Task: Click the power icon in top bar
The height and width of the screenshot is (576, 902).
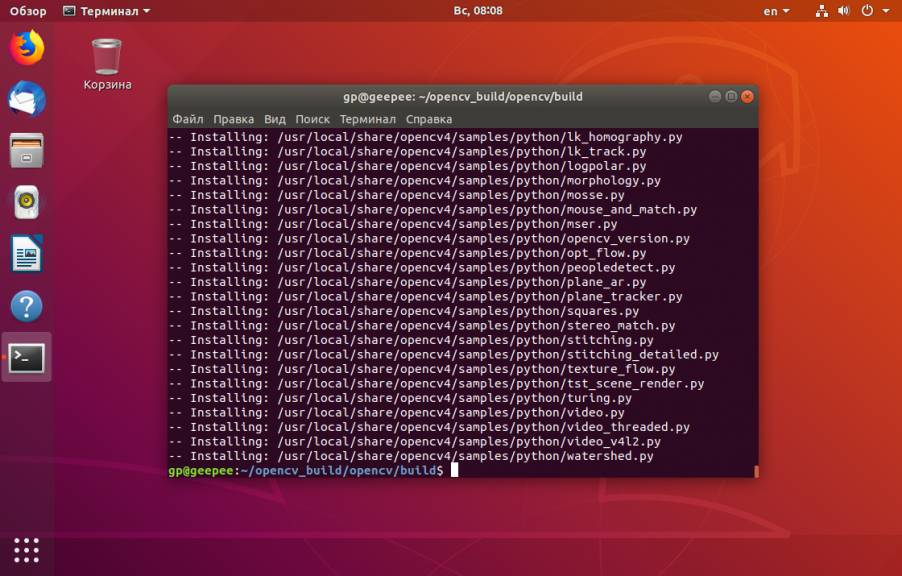Action: 867,11
